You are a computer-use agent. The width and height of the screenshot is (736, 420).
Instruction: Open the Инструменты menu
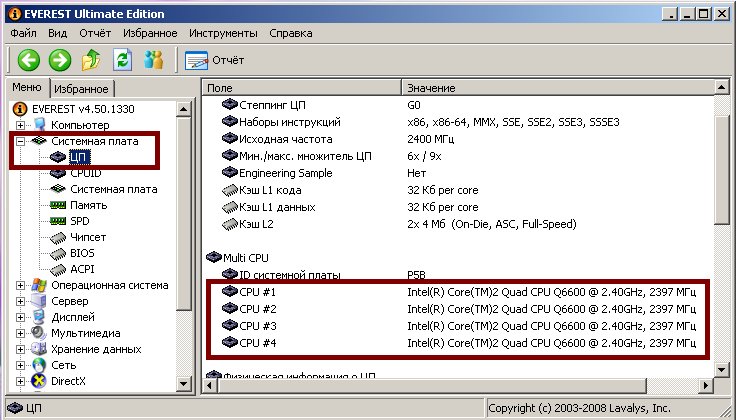(223, 33)
